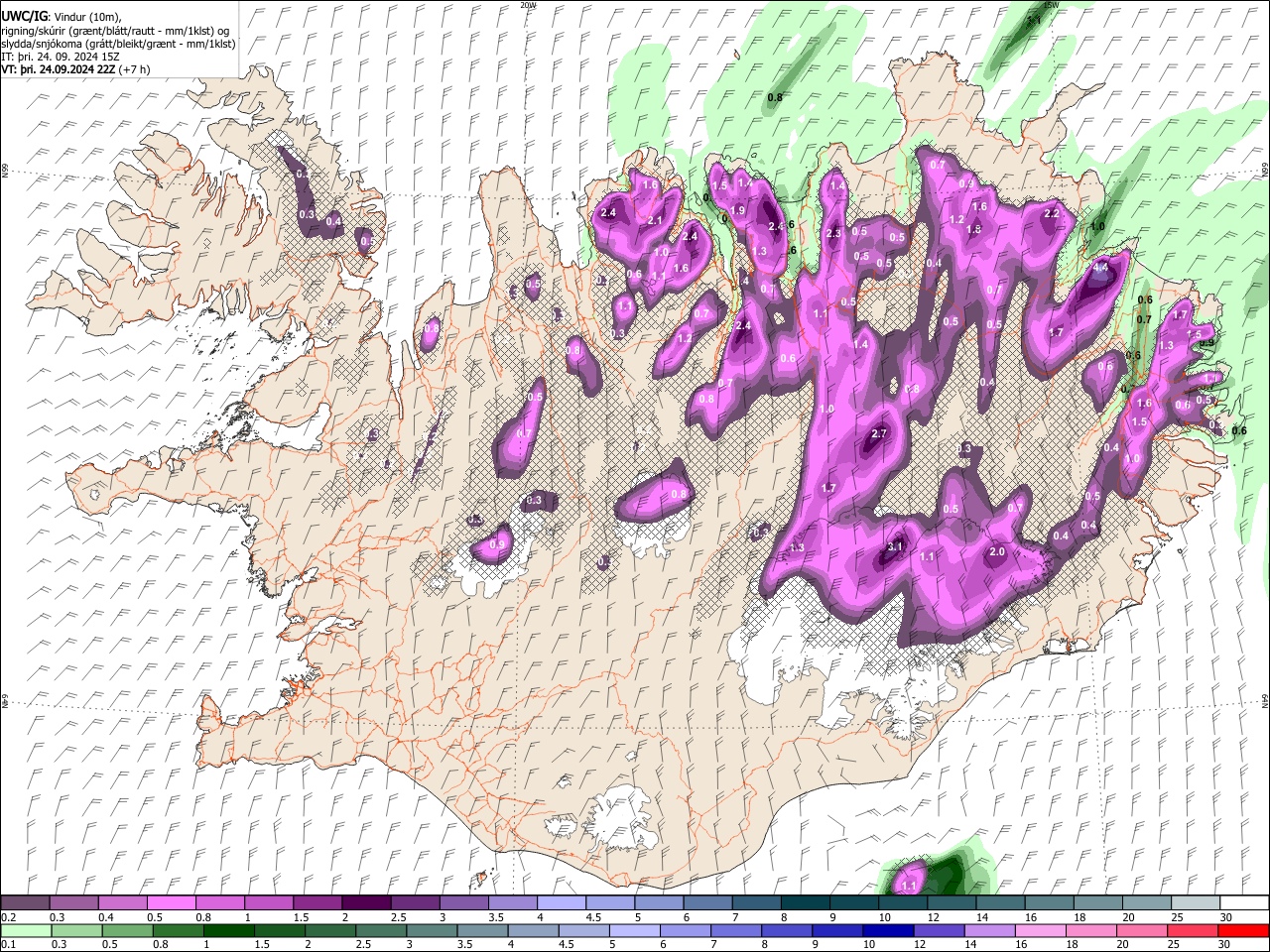Click the white swatch starting at 30 in the upper scale
The height and width of the screenshot is (952, 1270).
[x=1243, y=903]
